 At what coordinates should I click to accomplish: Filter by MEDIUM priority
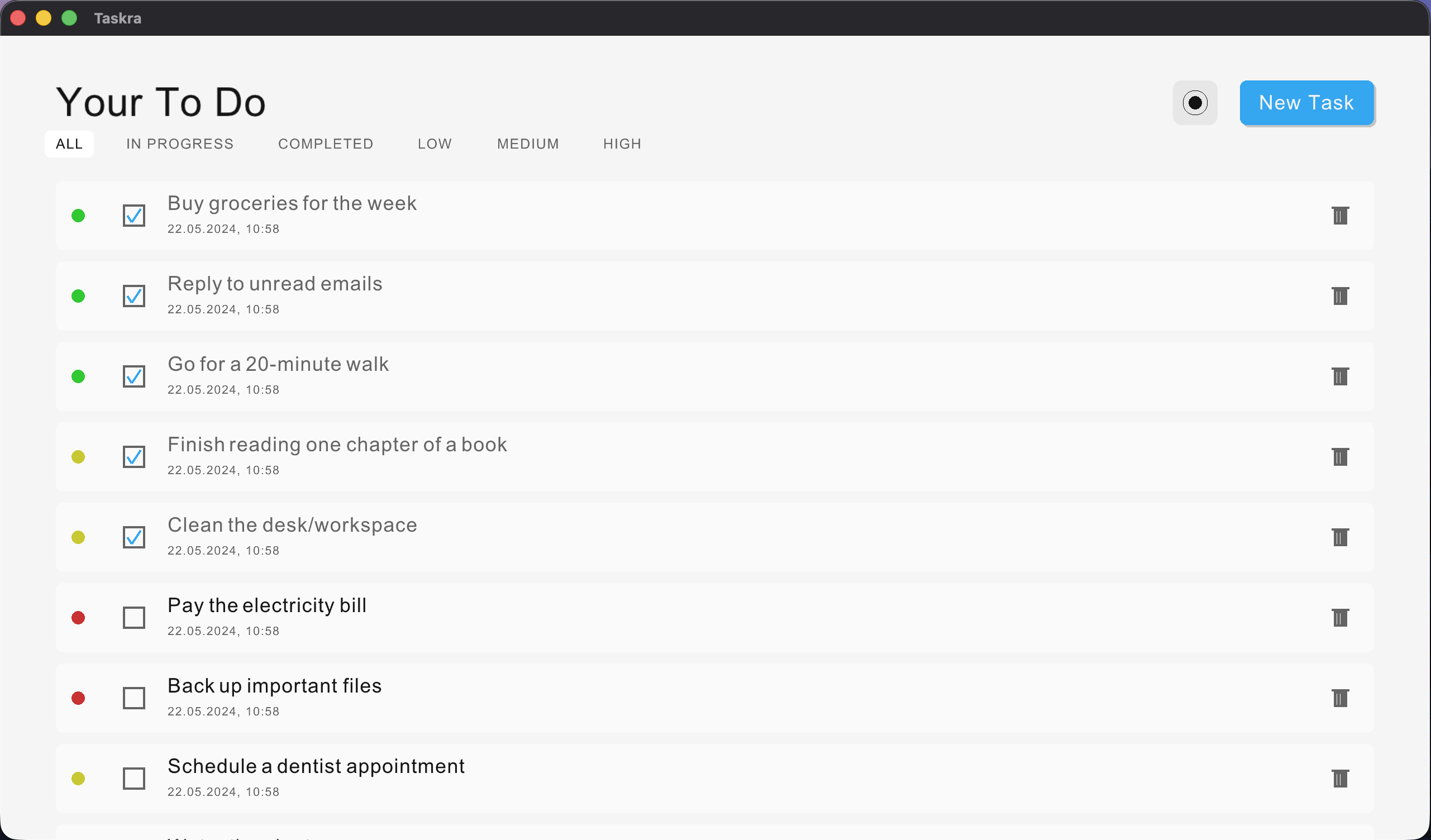point(528,144)
